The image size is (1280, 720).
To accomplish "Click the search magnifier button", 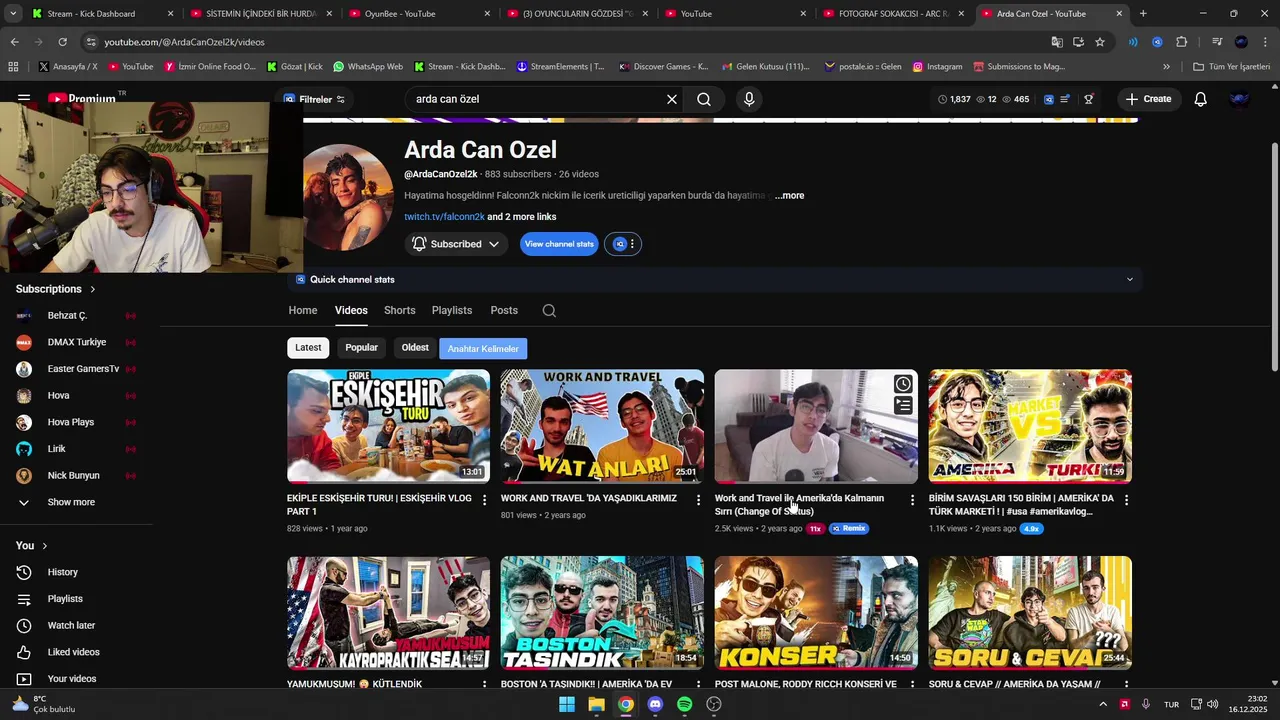I will (x=704, y=99).
